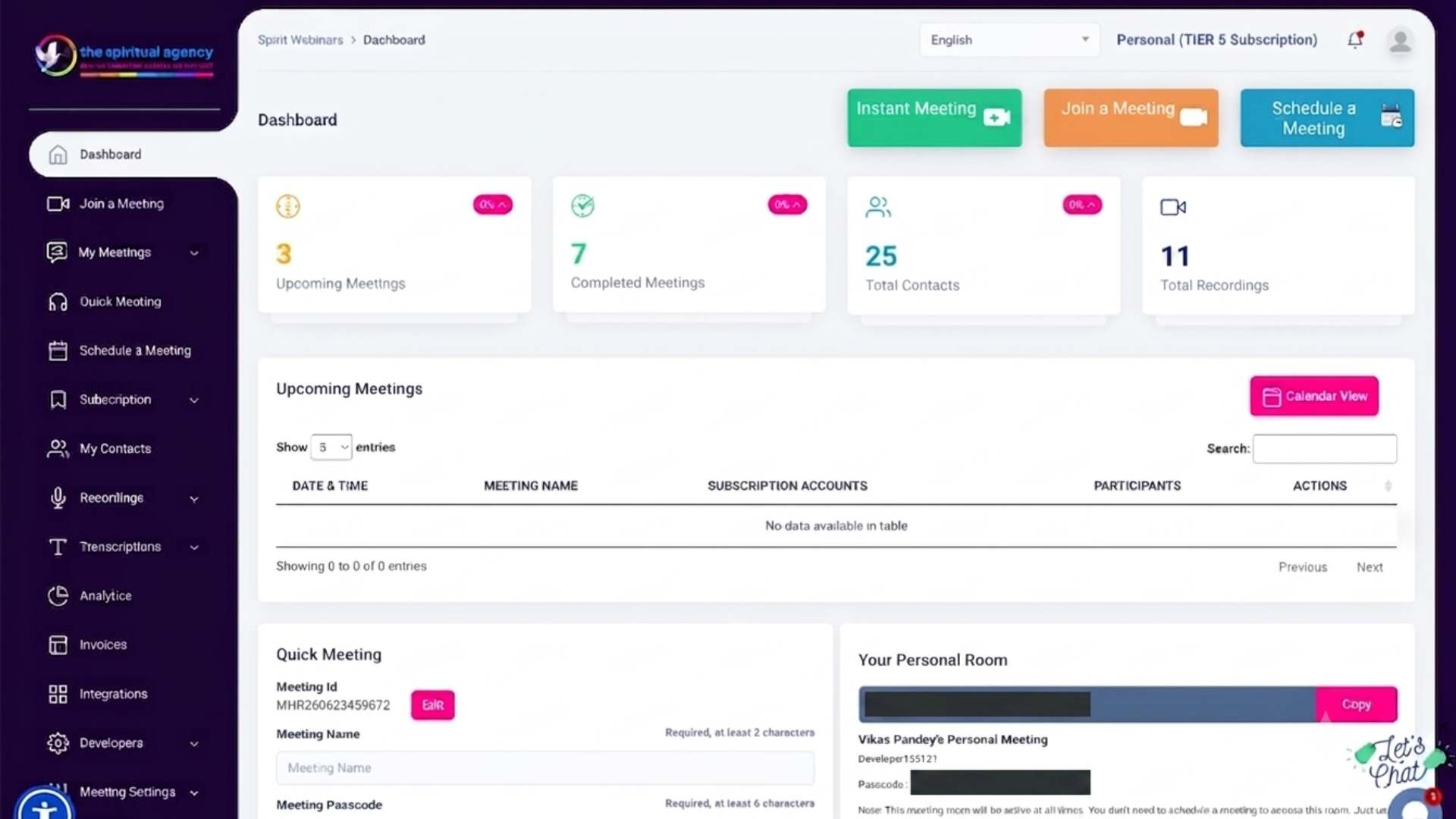This screenshot has height=819, width=1456.
Task: Go to the Previous table page
Action: click(x=1303, y=567)
